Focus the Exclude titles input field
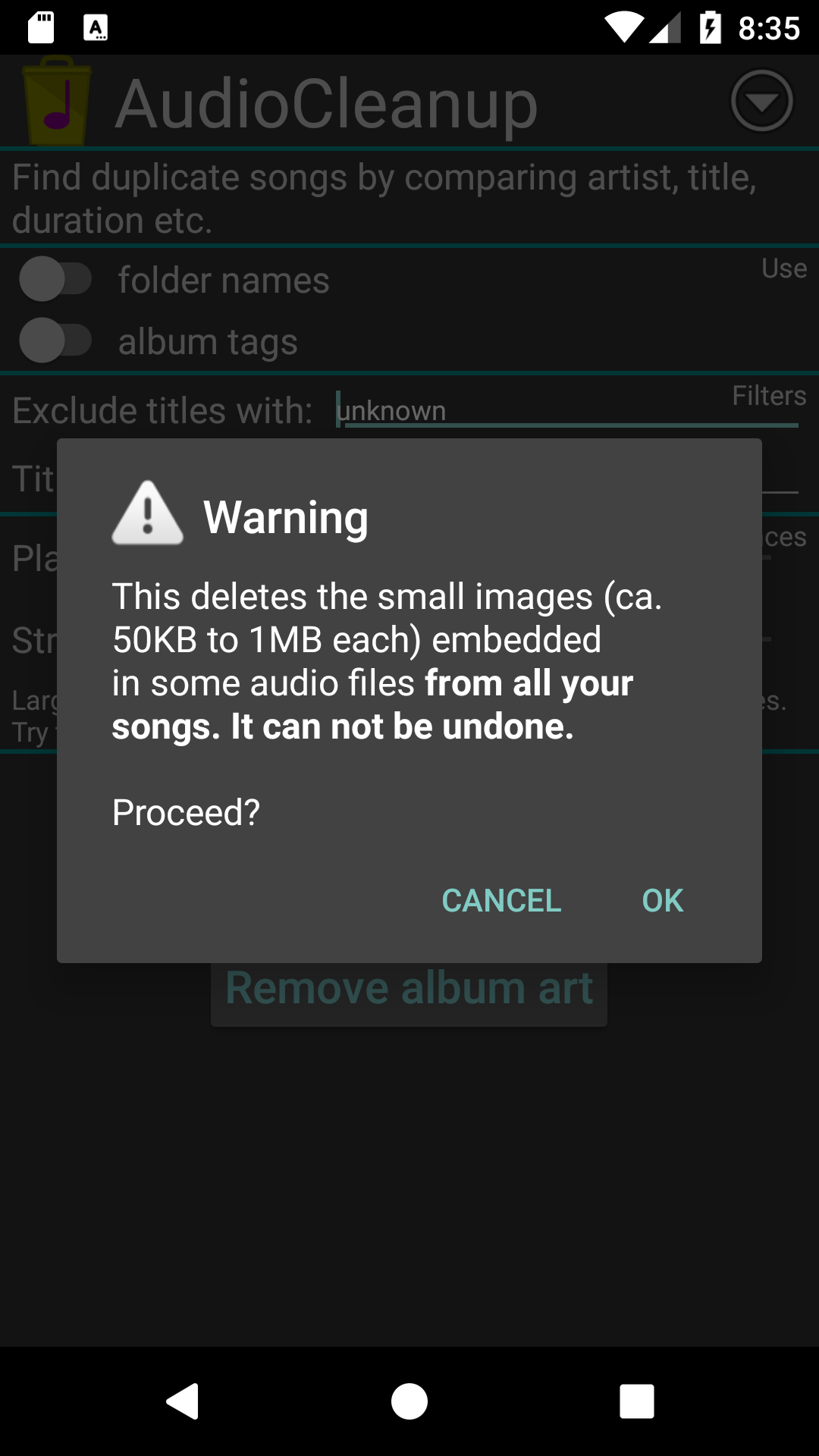This screenshot has height=1456, width=819. [x=567, y=410]
